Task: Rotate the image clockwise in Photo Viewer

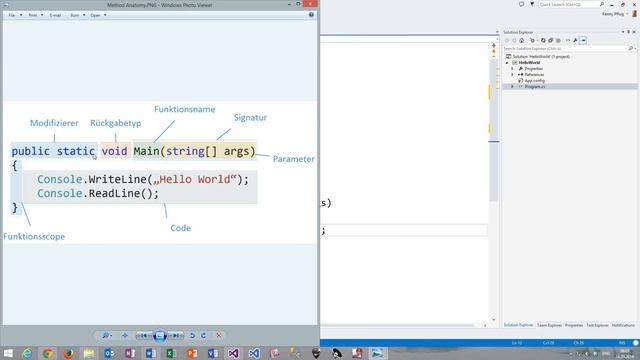Action: [203, 336]
